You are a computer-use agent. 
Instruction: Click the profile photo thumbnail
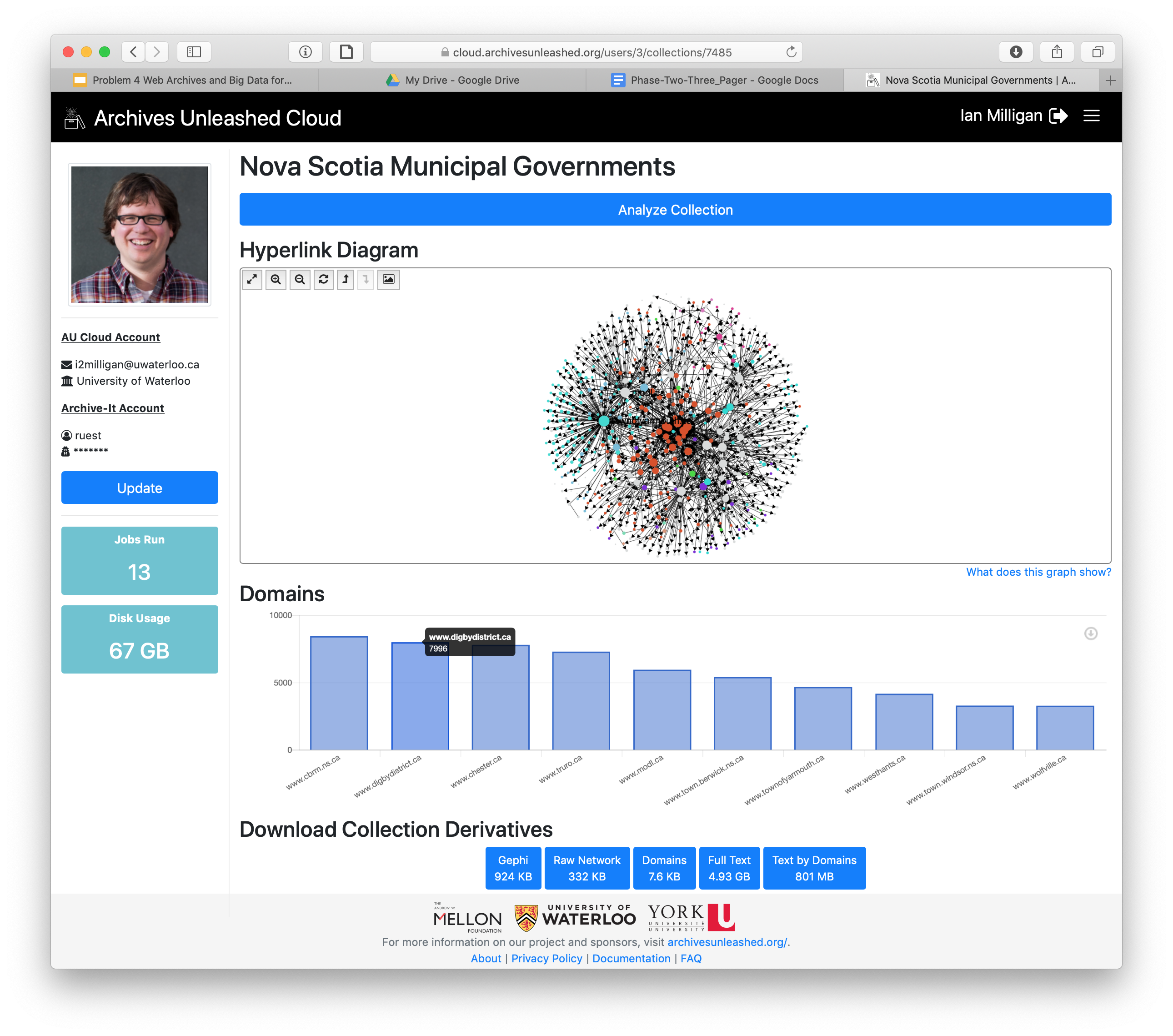pyautogui.click(x=140, y=234)
